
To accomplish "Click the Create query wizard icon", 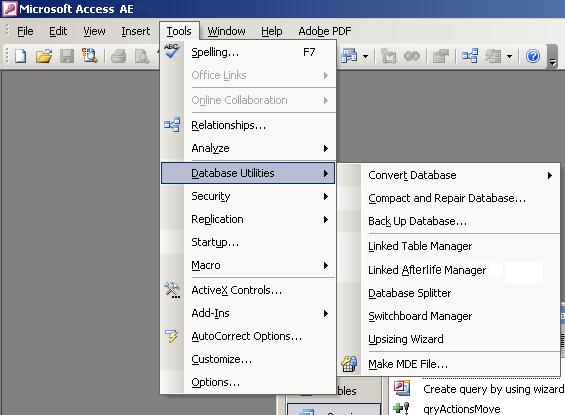I will click(401, 388).
